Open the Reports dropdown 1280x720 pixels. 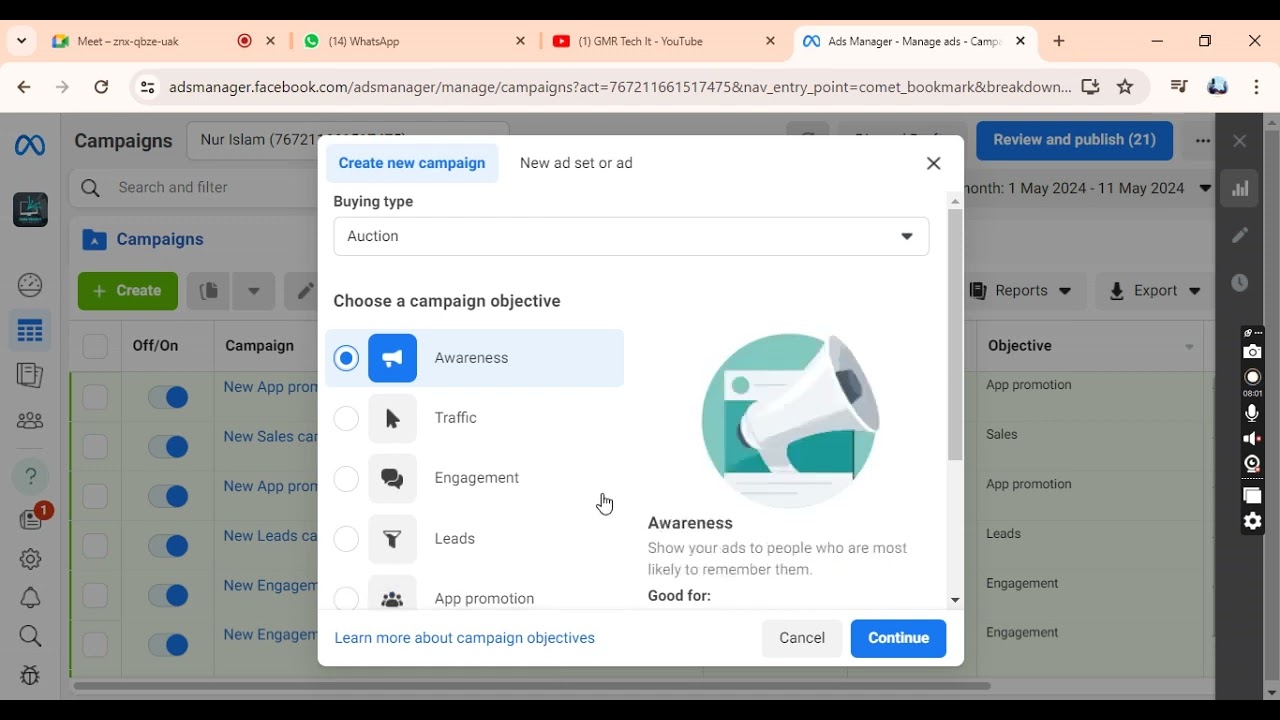(x=1020, y=291)
